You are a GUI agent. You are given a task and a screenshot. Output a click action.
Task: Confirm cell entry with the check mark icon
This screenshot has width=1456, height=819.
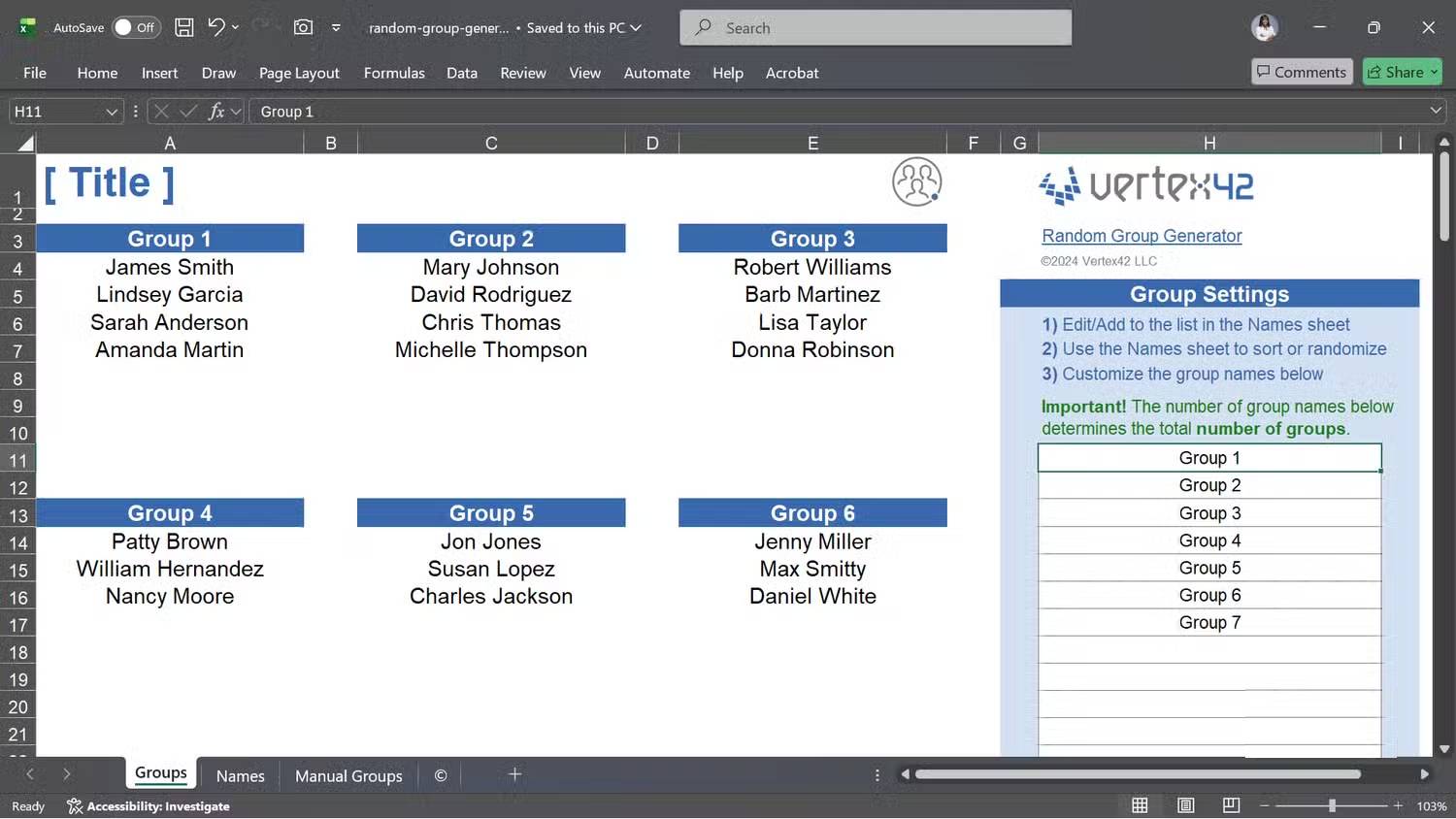(187, 111)
